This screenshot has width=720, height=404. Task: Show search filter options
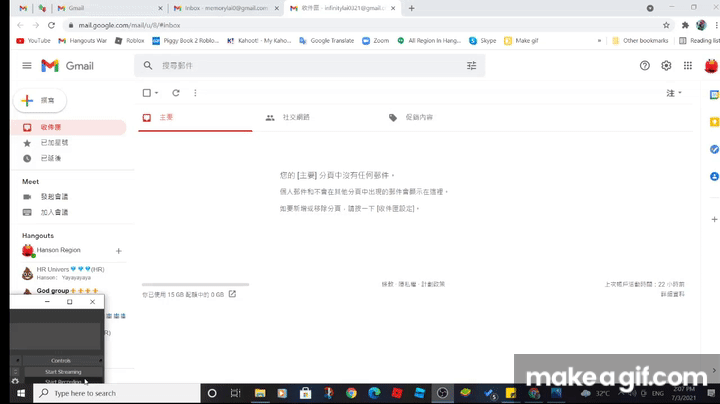pos(472,65)
